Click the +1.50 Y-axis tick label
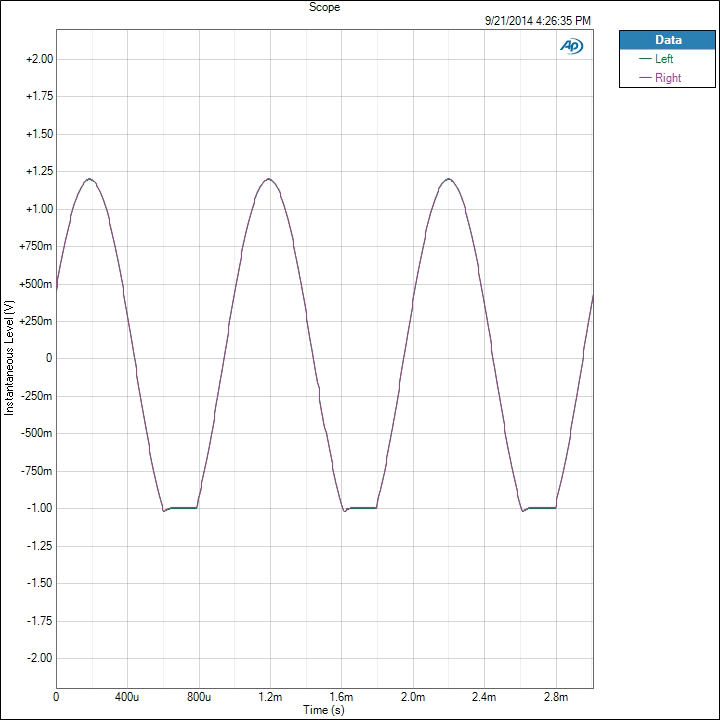The height and width of the screenshot is (720, 720). pyautogui.click(x=39, y=134)
